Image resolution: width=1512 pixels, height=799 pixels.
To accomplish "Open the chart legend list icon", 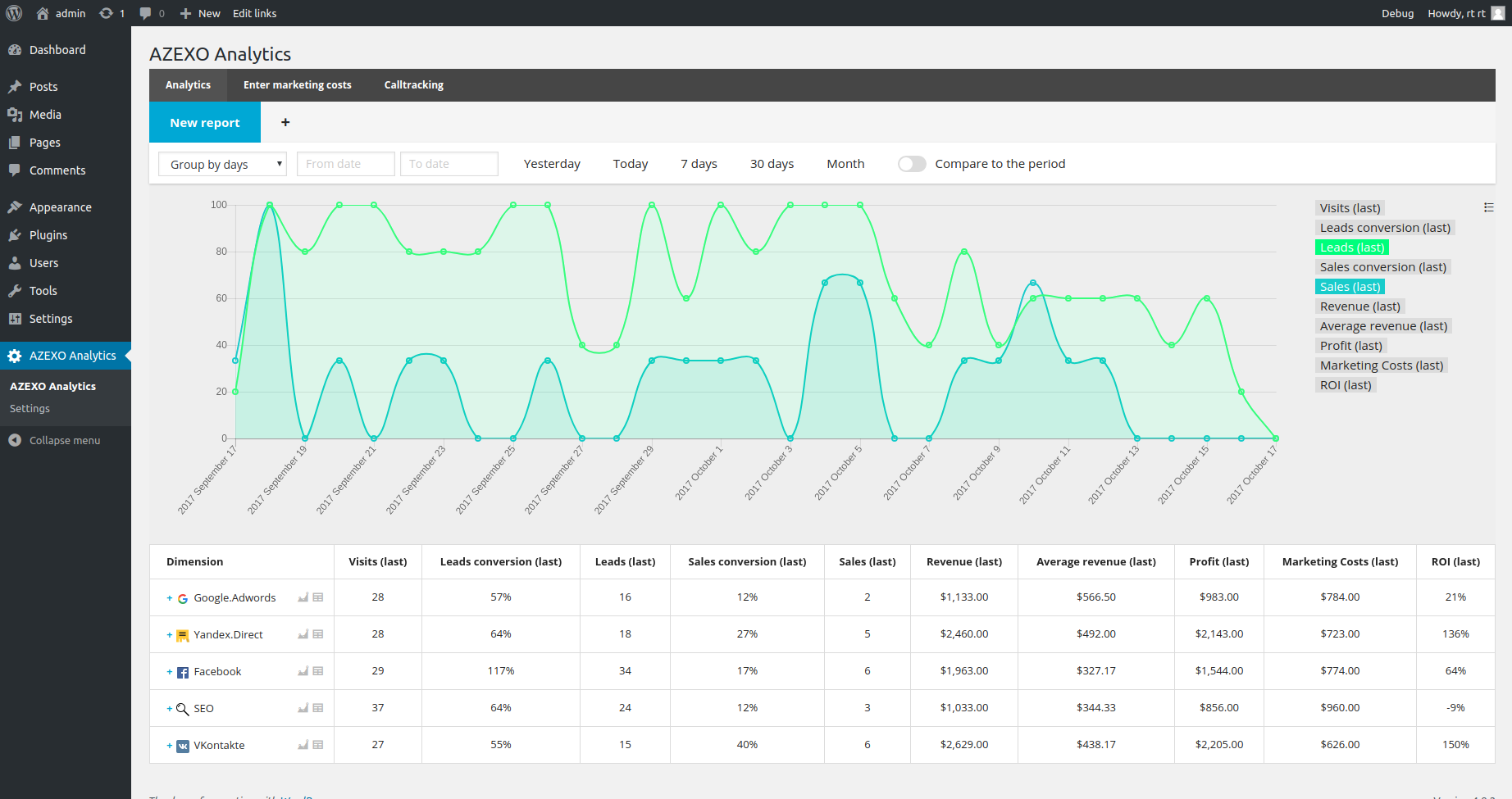I will coord(1488,207).
